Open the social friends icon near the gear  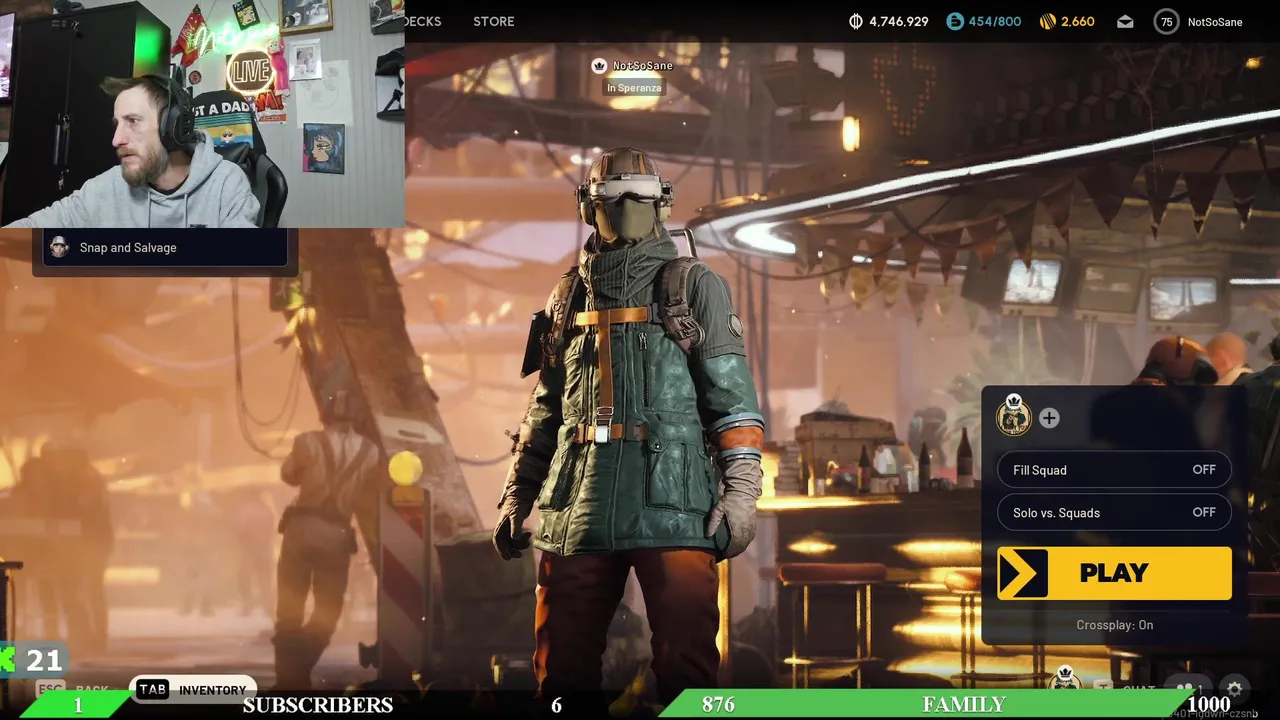coord(1188,689)
